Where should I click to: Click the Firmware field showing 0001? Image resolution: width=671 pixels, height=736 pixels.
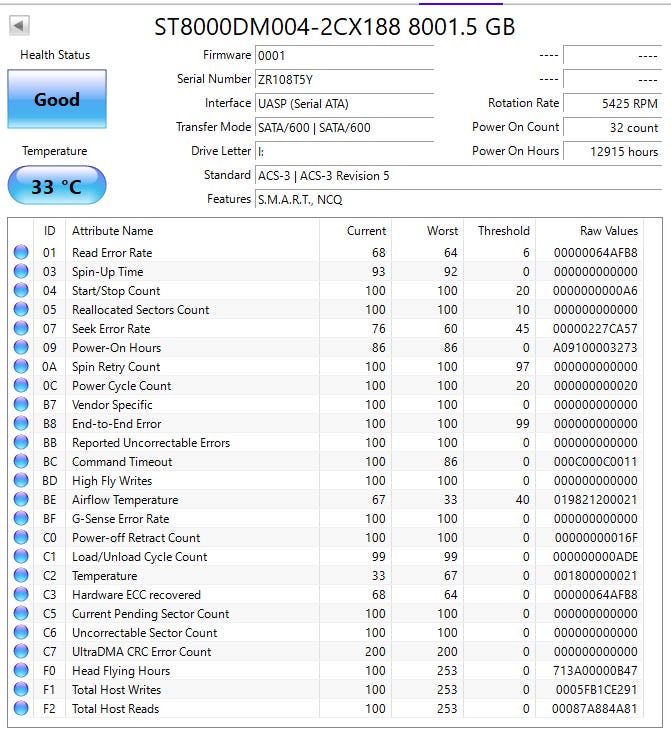tap(344, 56)
